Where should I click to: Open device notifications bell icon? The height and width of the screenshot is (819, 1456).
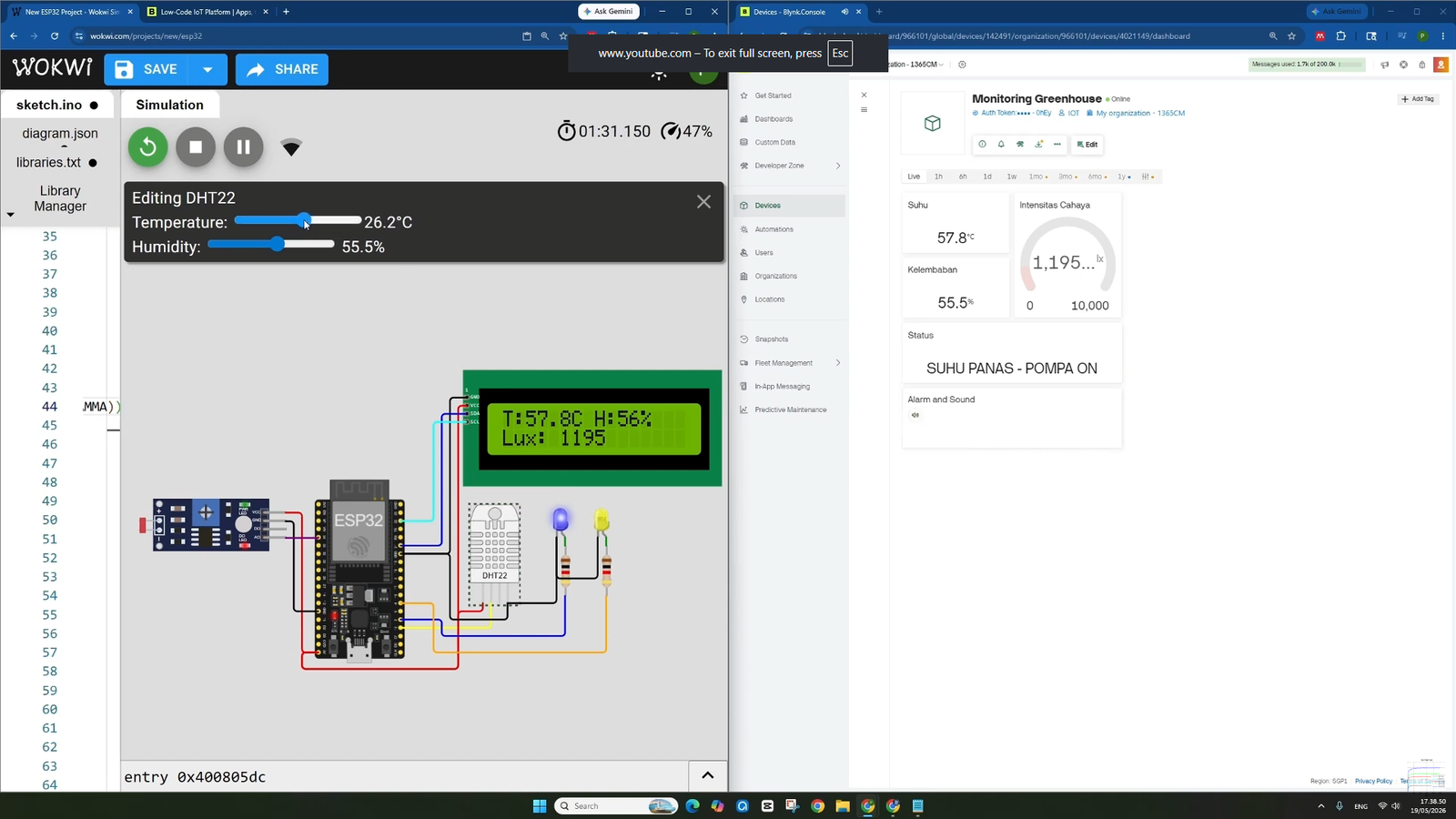point(1001,144)
